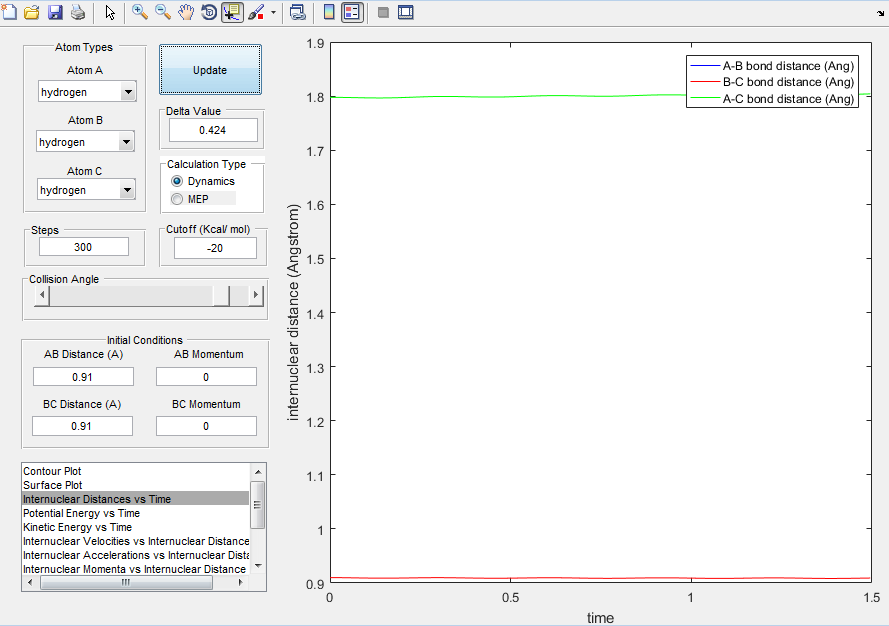Select the Zoom In tool
Screen dimensions: 889x626
click(140, 13)
